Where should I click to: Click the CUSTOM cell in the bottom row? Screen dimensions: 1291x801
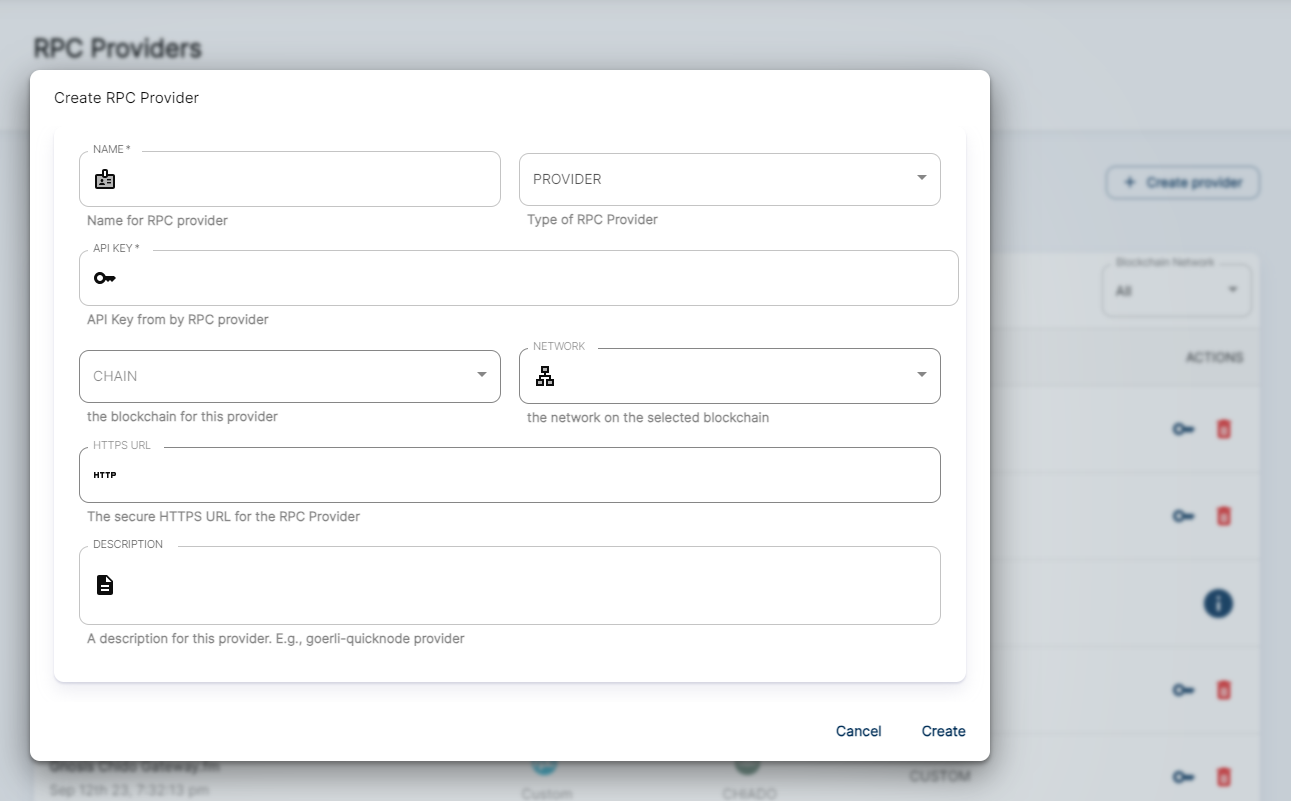coord(940,776)
